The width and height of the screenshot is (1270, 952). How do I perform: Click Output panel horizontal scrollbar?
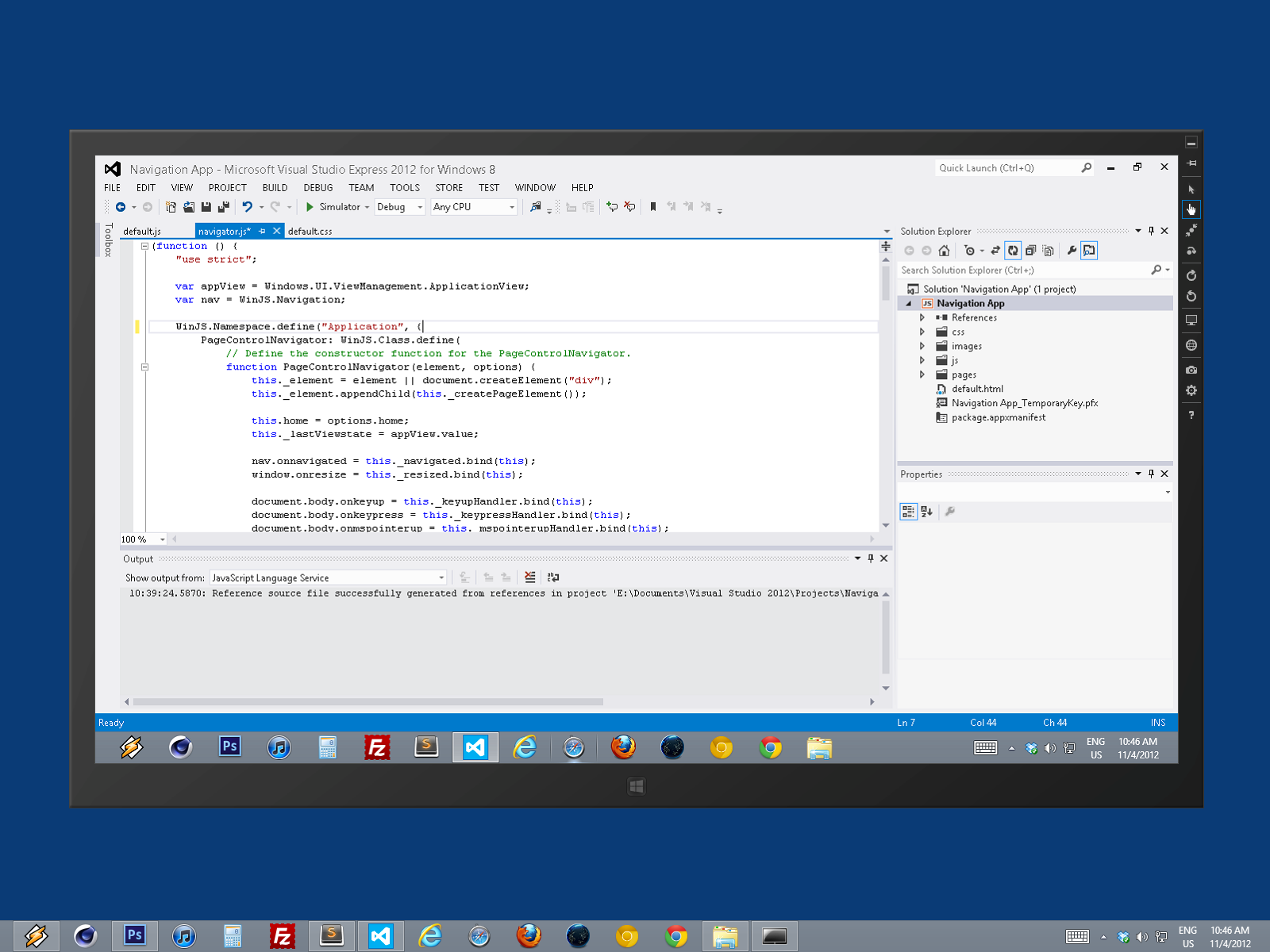368,702
